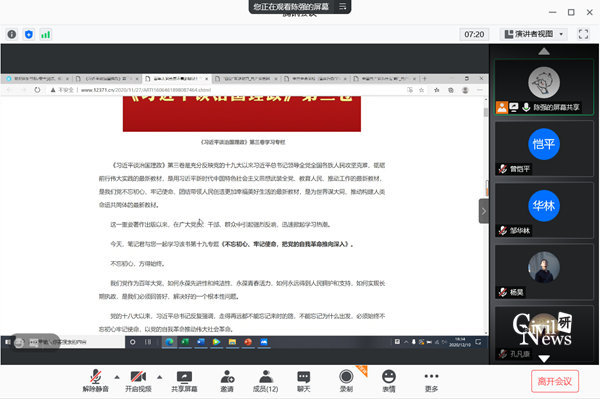Open PowerPoint from the shared taskbar

click(x=248, y=342)
